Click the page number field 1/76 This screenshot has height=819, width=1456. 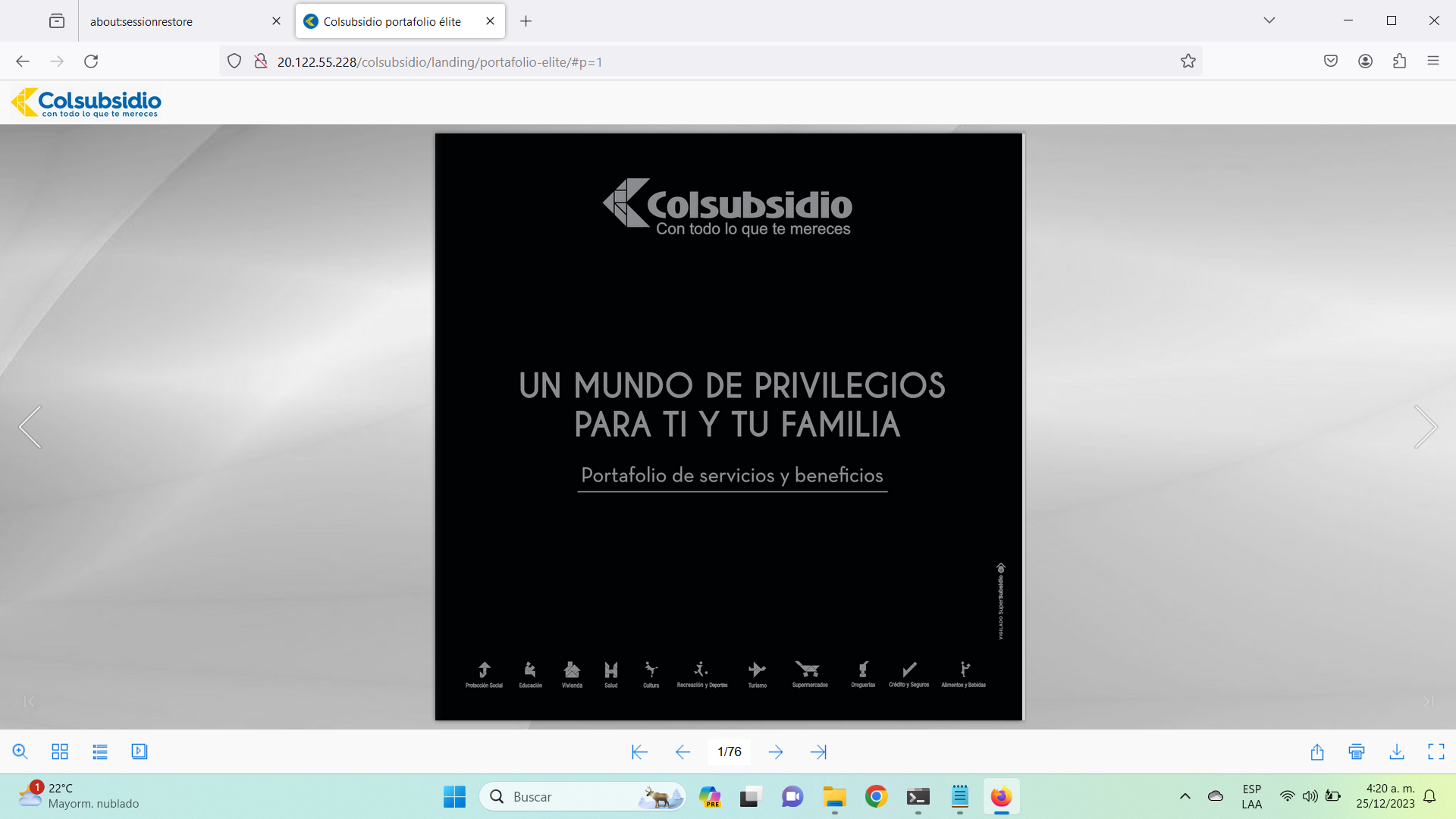(x=730, y=752)
